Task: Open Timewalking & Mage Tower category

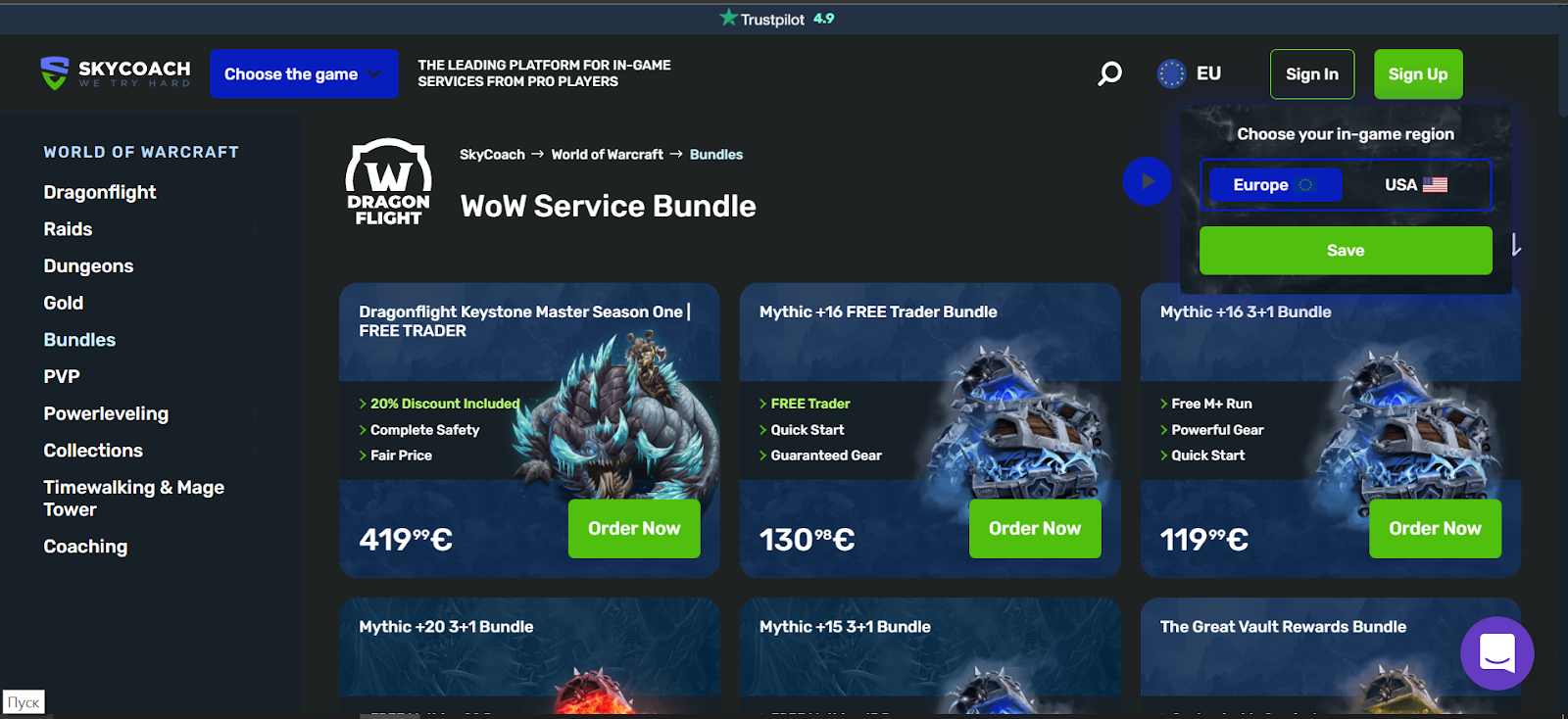Action: (x=134, y=498)
